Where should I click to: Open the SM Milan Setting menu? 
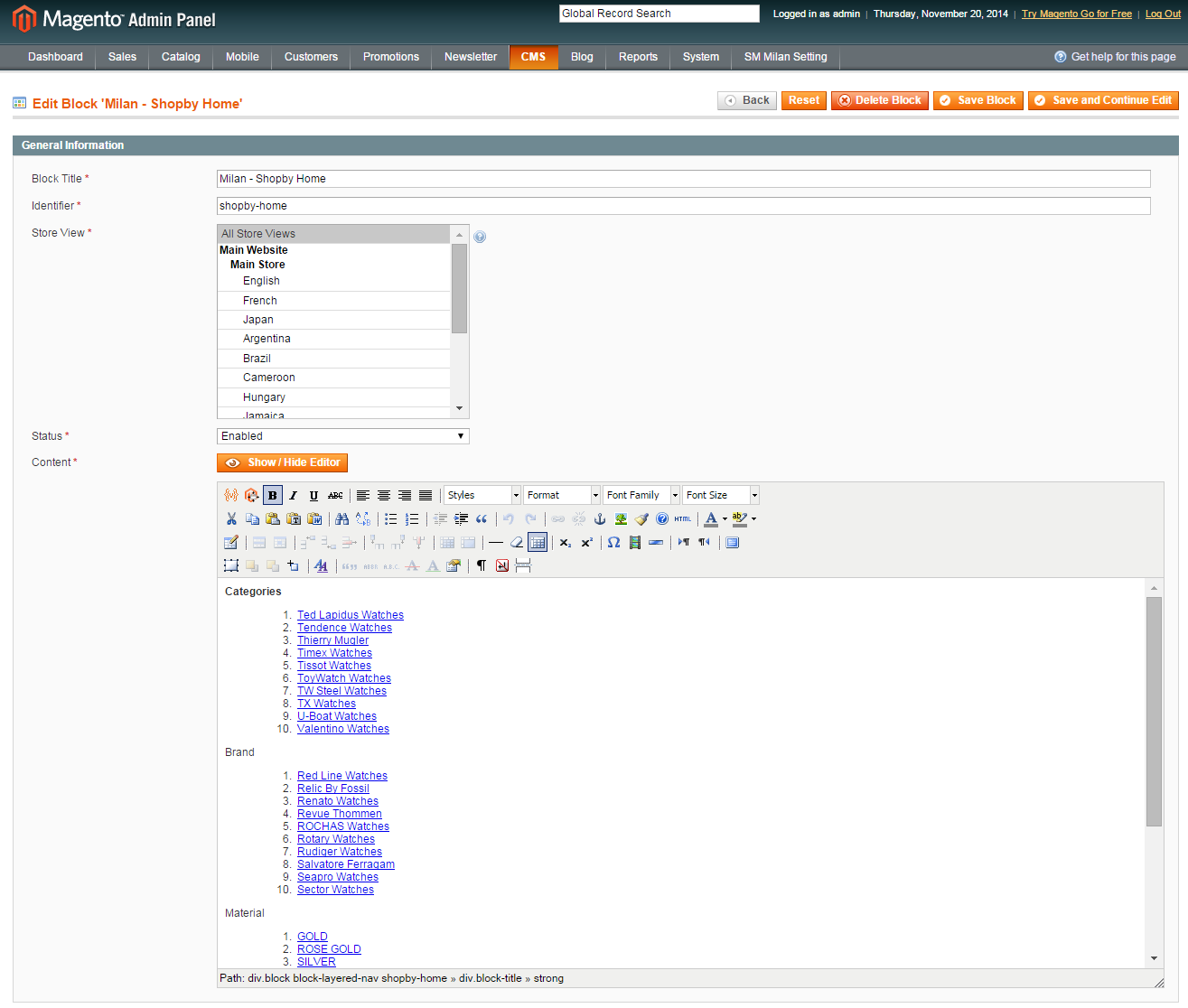(786, 57)
